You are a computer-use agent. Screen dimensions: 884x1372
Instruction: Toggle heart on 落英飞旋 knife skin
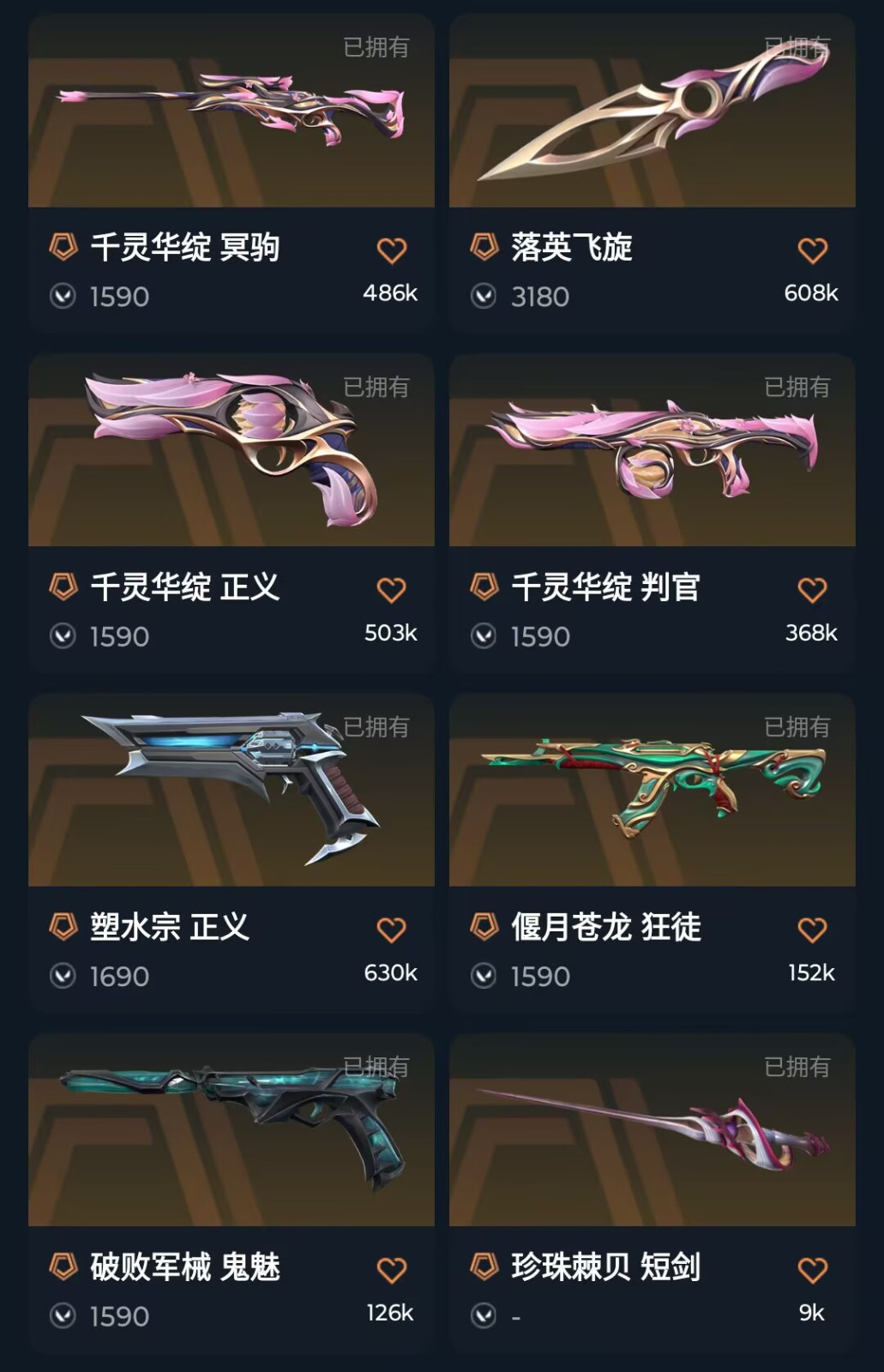tap(812, 250)
